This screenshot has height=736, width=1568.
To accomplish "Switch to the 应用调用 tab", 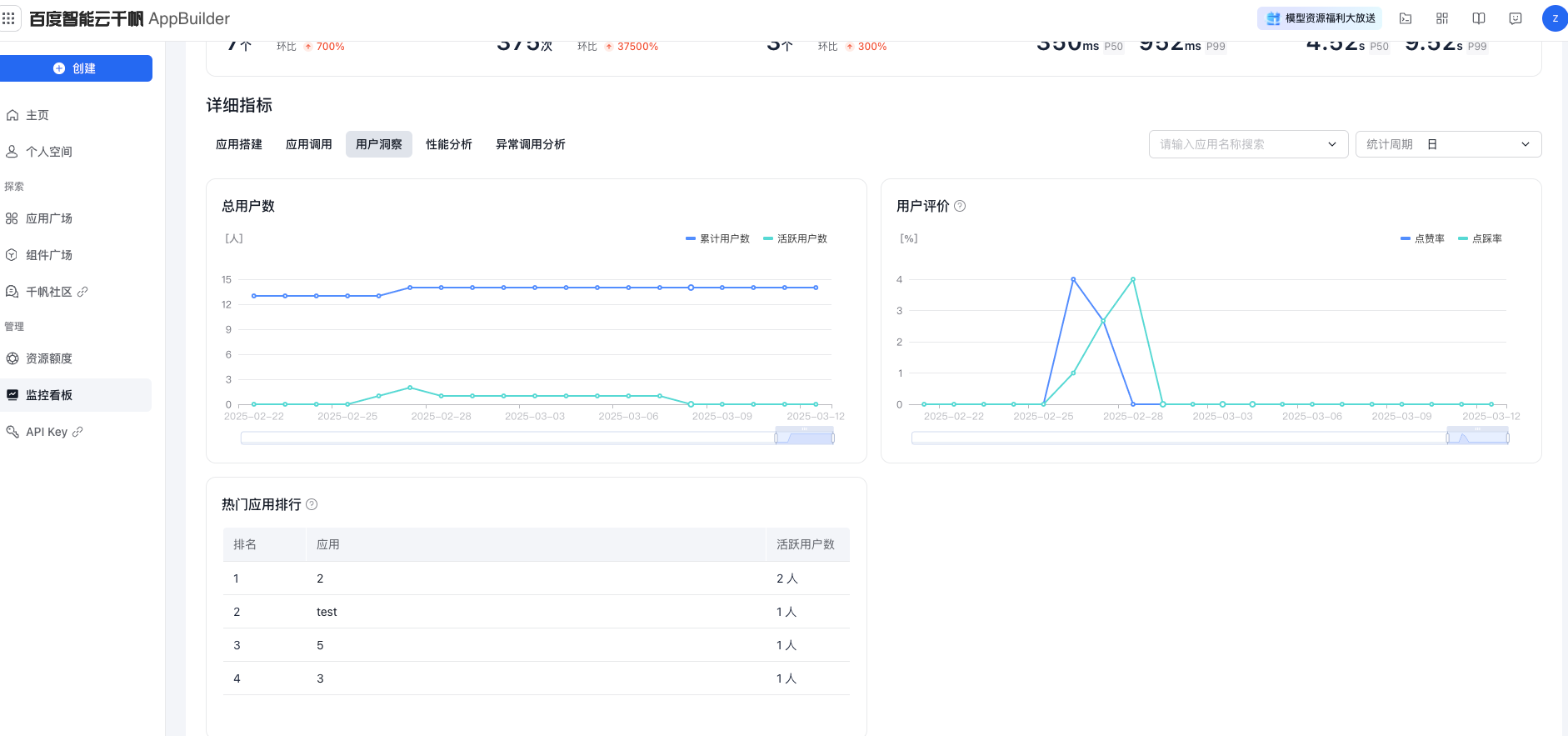I will (x=309, y=144).
